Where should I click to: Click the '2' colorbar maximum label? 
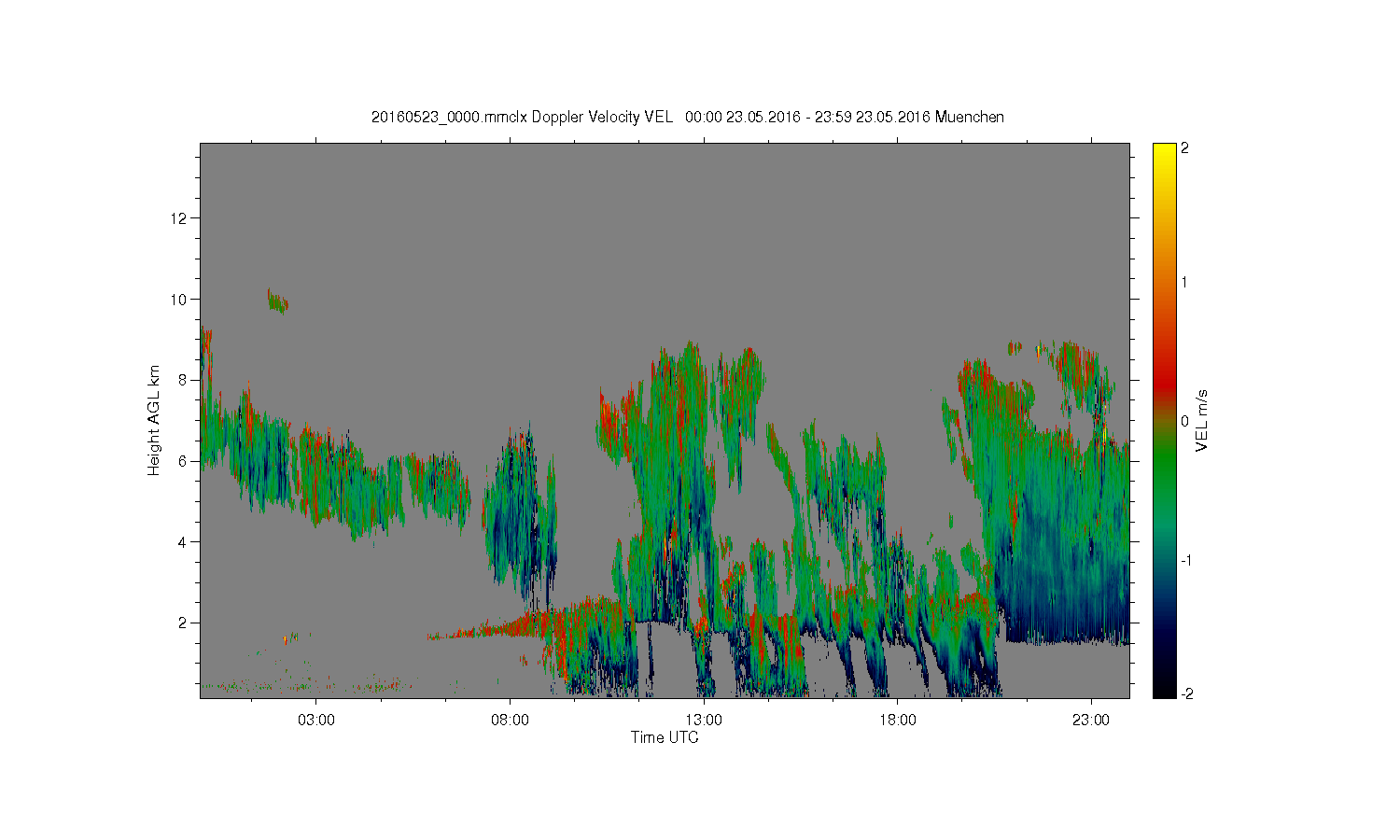coord(1185,149)
